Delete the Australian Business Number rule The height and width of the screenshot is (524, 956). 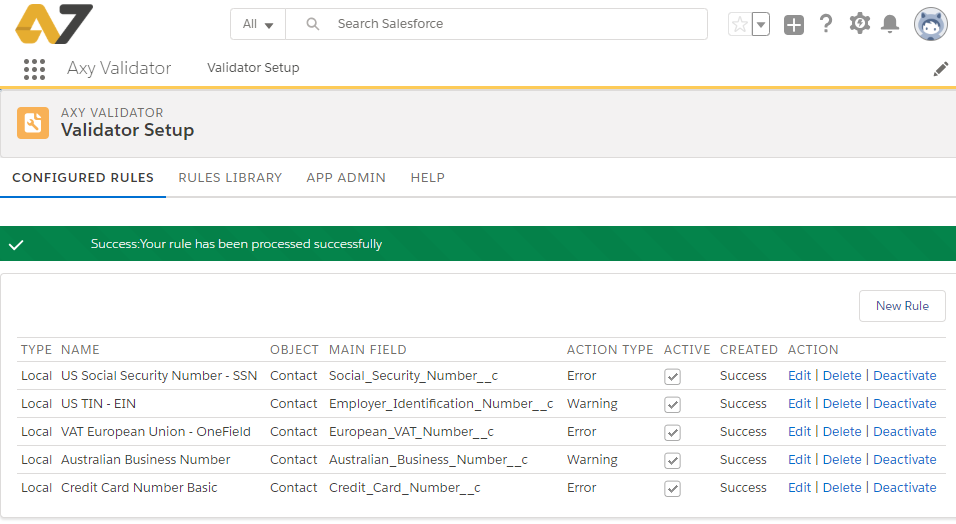click(x=842, y=460)
